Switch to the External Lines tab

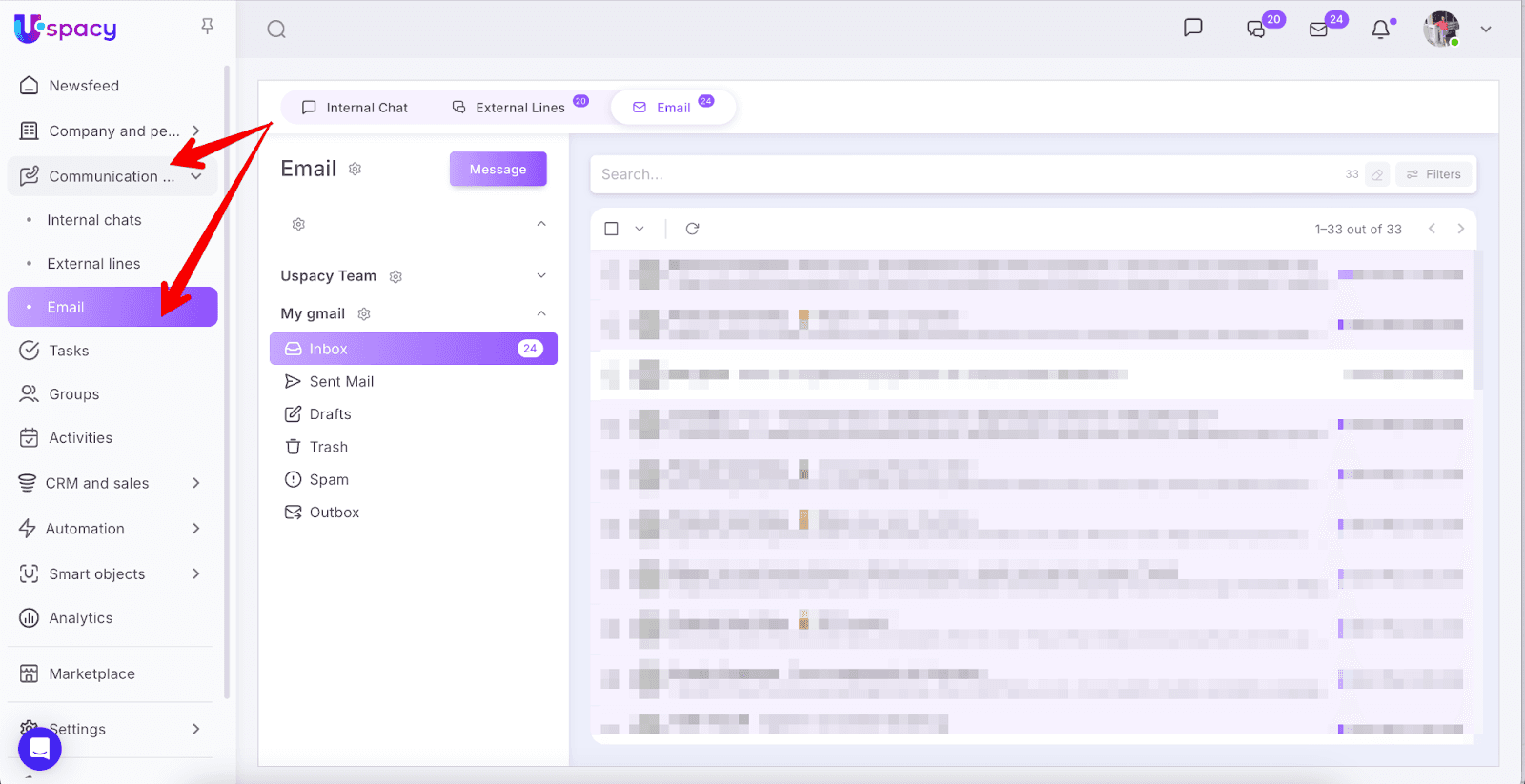pyautogui.click(x=519, y=108)
